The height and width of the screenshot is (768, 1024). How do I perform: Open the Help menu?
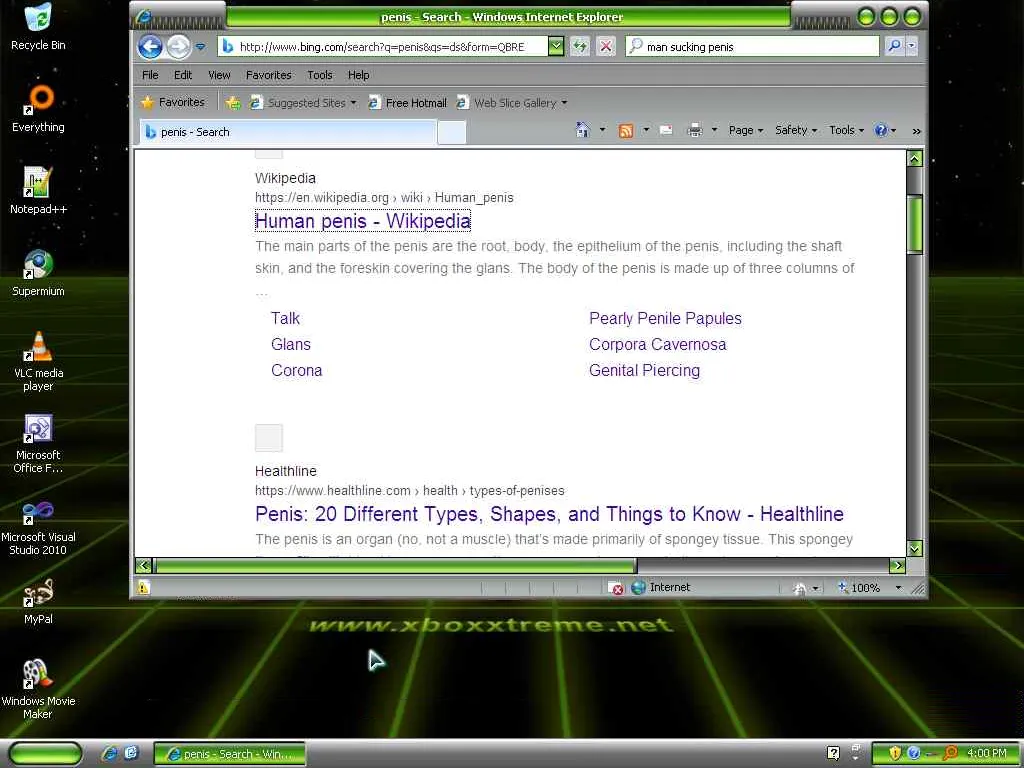tap(359, 75)
